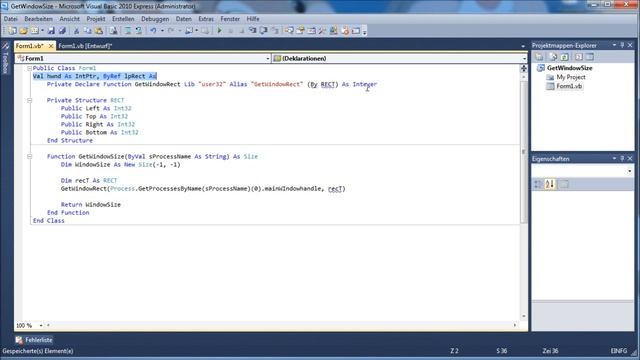Close the Projektmappen-Explorer panel
Screen dimensions: 640x360
(x=630, y=45)
